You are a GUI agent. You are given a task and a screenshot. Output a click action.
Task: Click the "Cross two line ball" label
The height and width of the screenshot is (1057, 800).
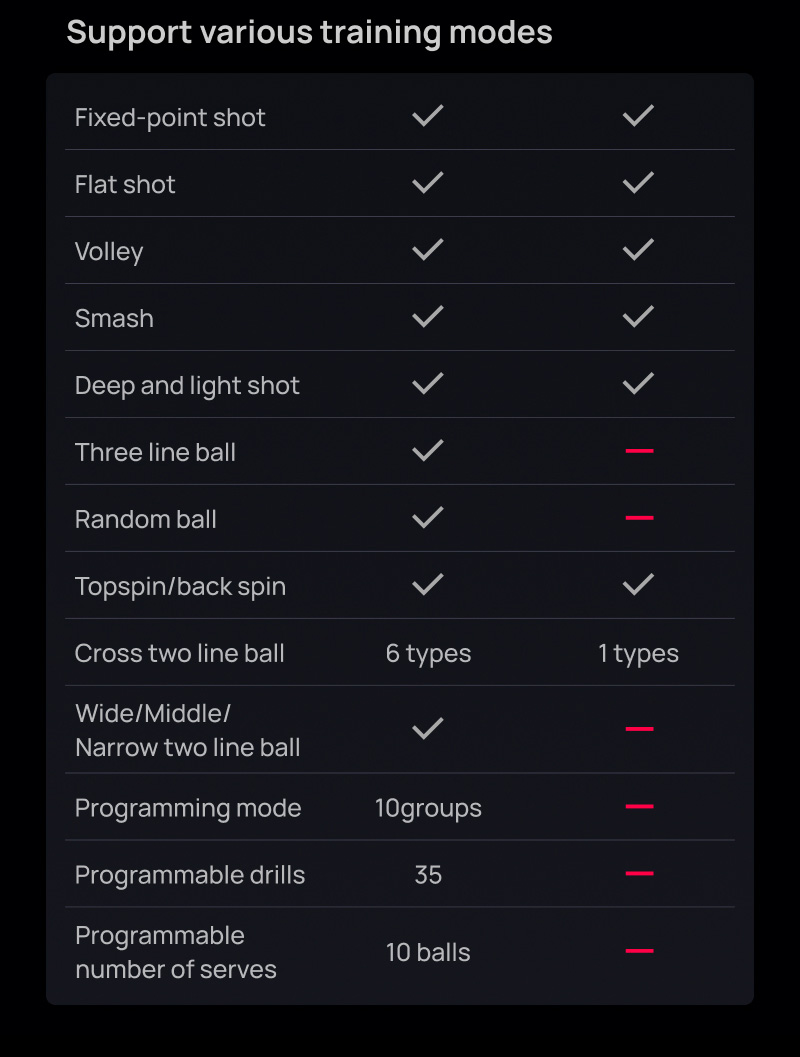click(x=180, y=653)
